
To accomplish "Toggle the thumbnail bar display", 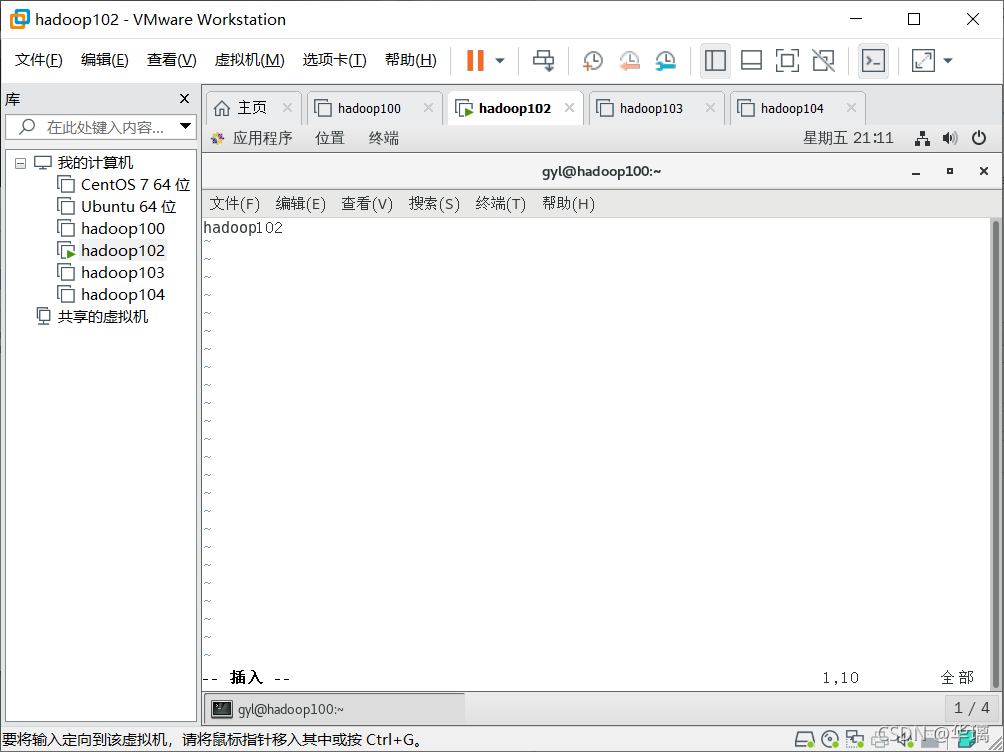I will (751, 60).
